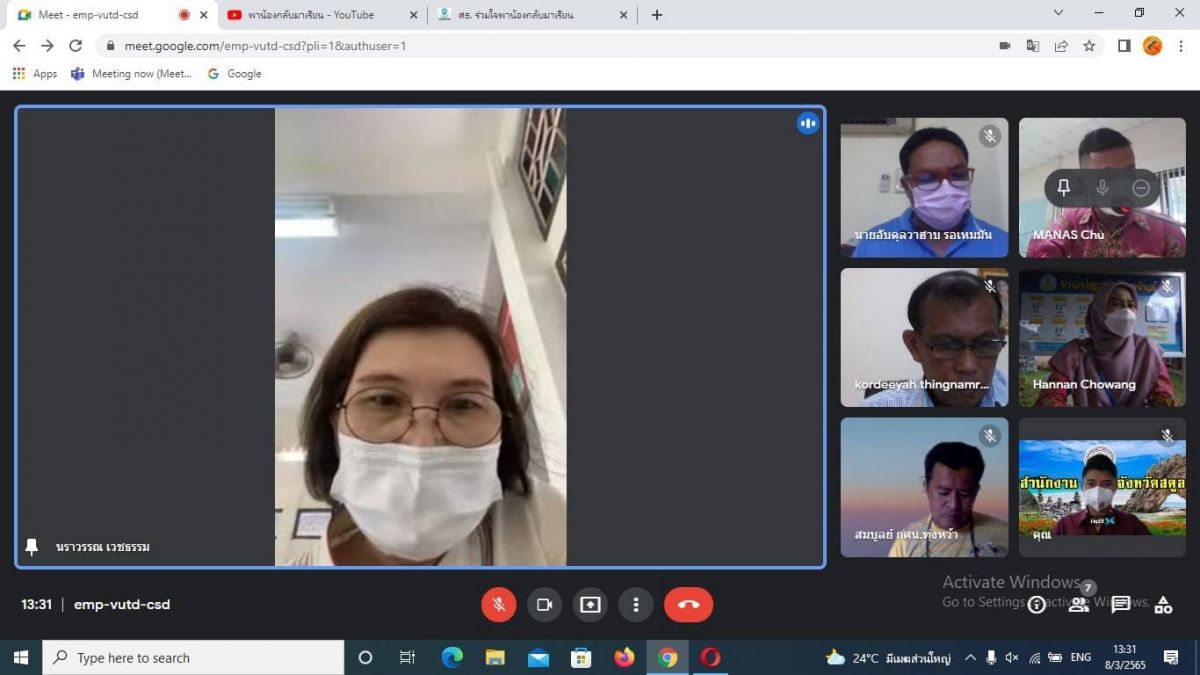Open the Meet activities panel
Image resolution: width=1200 pixels, height=675 pixels.
1163,604
